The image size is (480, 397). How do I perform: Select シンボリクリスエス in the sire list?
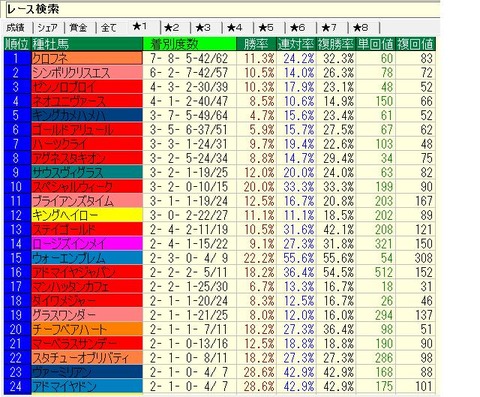(87, 72)
